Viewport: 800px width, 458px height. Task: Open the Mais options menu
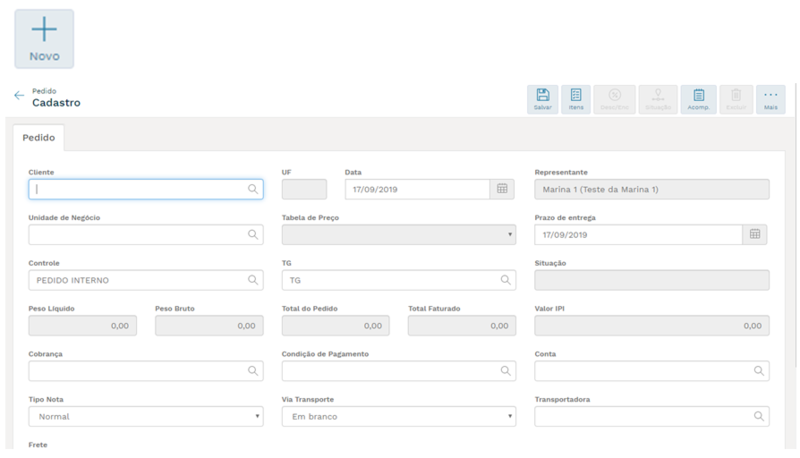pos(770,99)
